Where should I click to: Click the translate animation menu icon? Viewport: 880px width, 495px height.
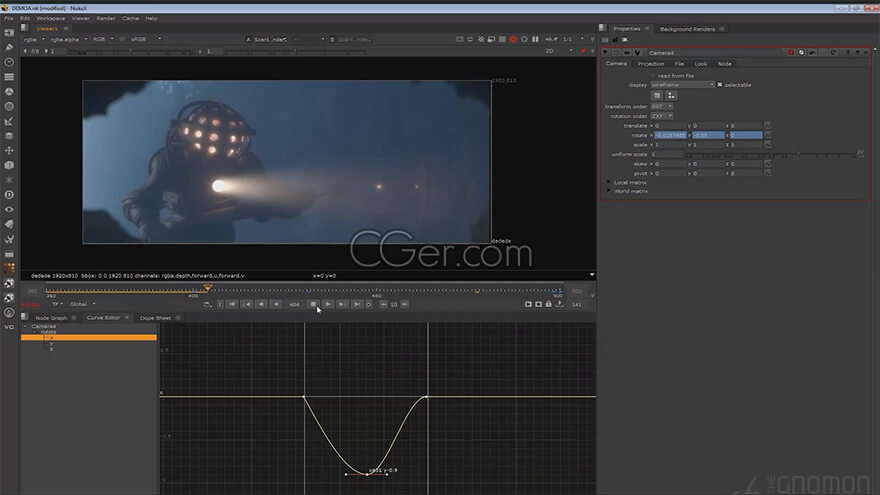pos(768,126)
